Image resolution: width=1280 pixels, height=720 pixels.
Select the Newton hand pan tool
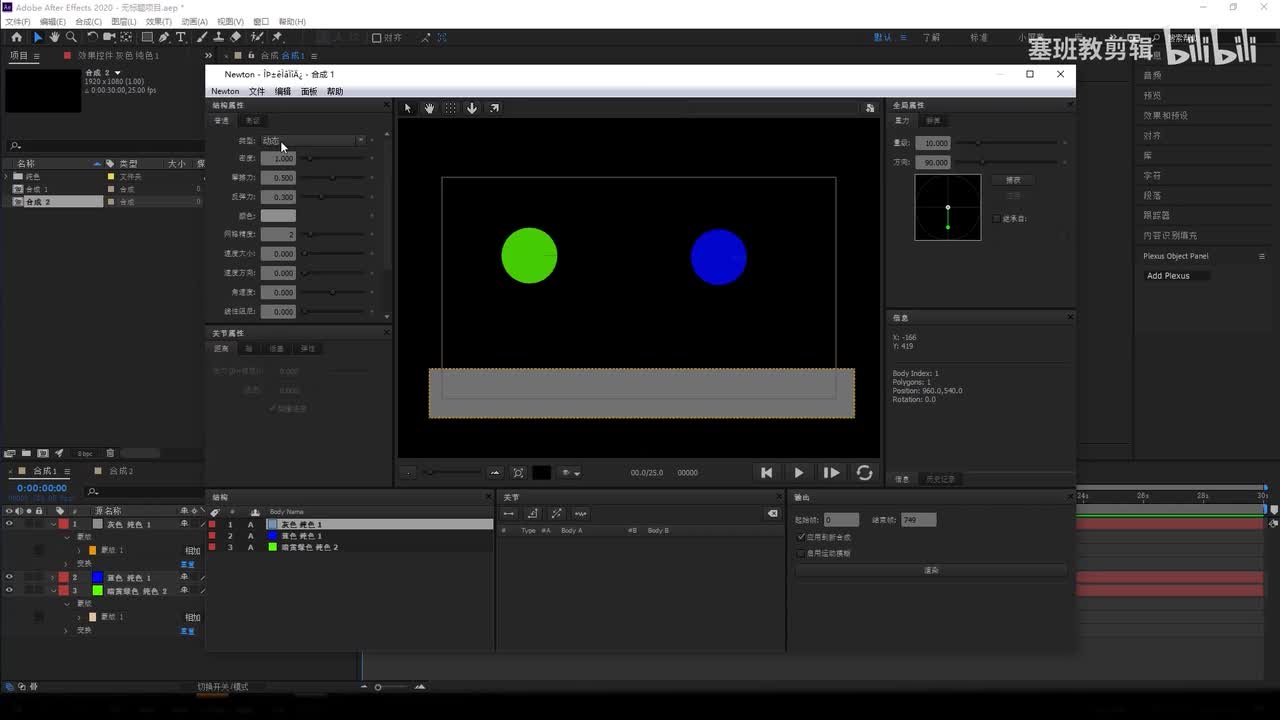429,108
